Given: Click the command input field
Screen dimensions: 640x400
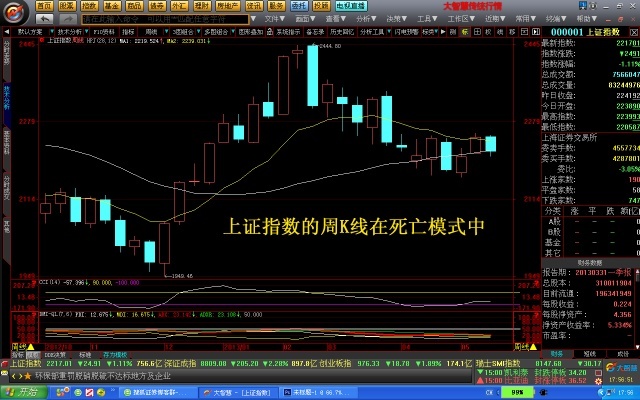Looking at the screenshot, I should click(x=165, y=19).
